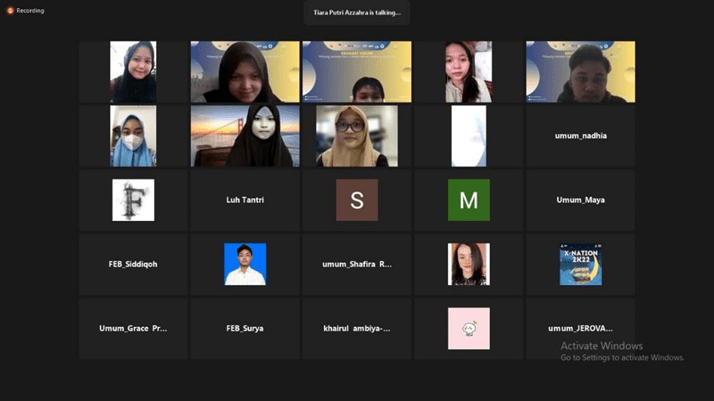Click the 'Tiara Putri Azzahra is talking' banner
This screenshot has width=714, height=401.
357,13
